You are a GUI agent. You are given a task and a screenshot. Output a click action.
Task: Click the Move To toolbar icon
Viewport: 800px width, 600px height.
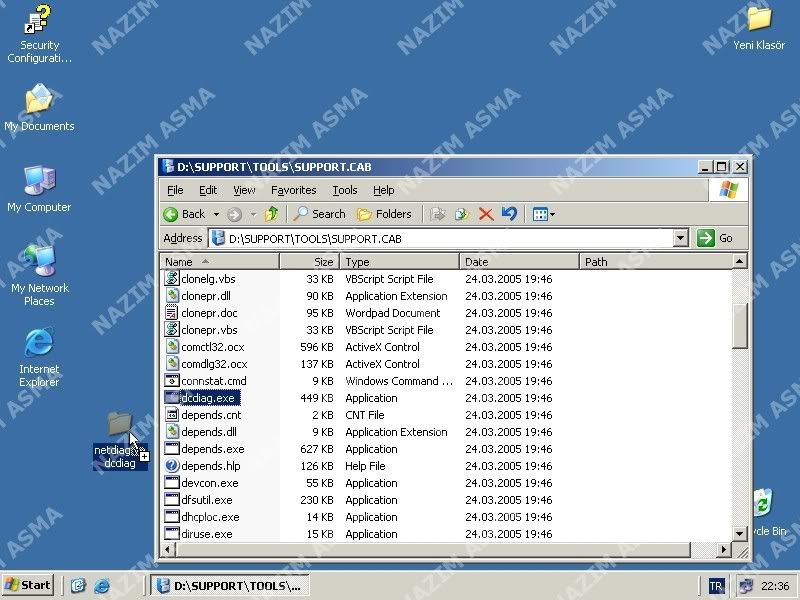pyautogui.click(x=438, y=214)
